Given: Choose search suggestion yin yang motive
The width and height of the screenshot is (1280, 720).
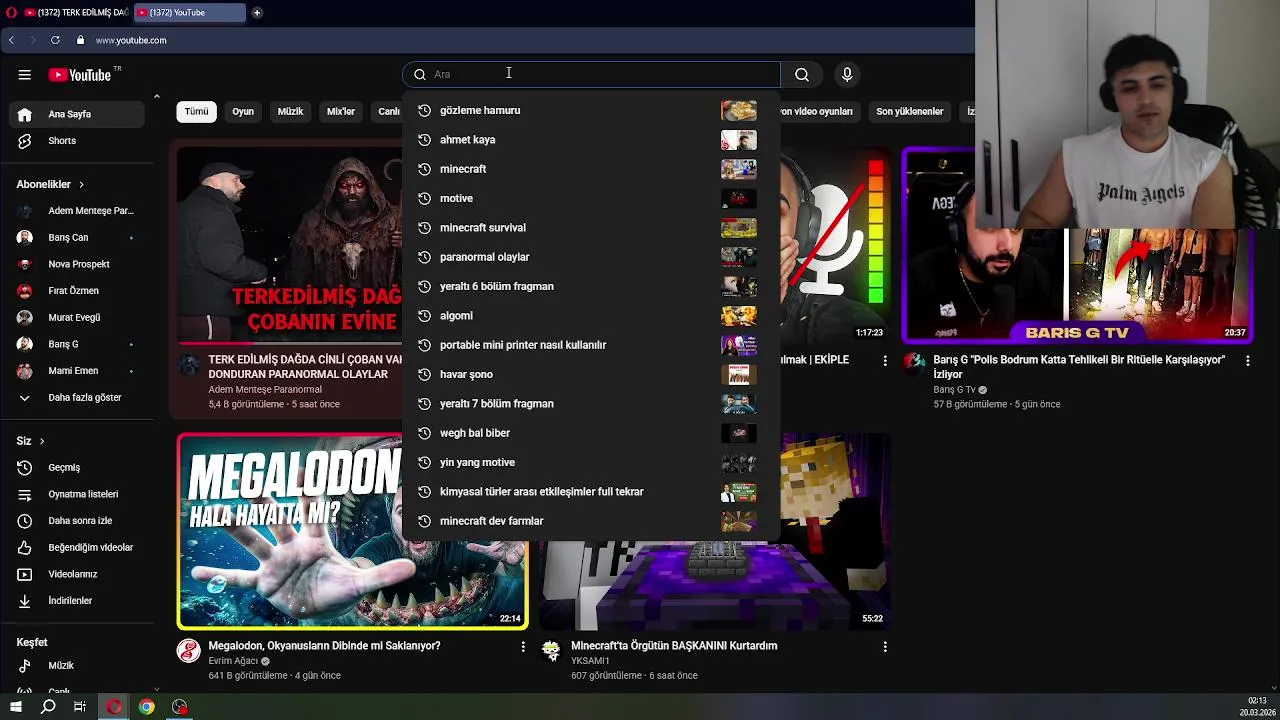Looking at the screenshot, I should click(x=591, y=462).
